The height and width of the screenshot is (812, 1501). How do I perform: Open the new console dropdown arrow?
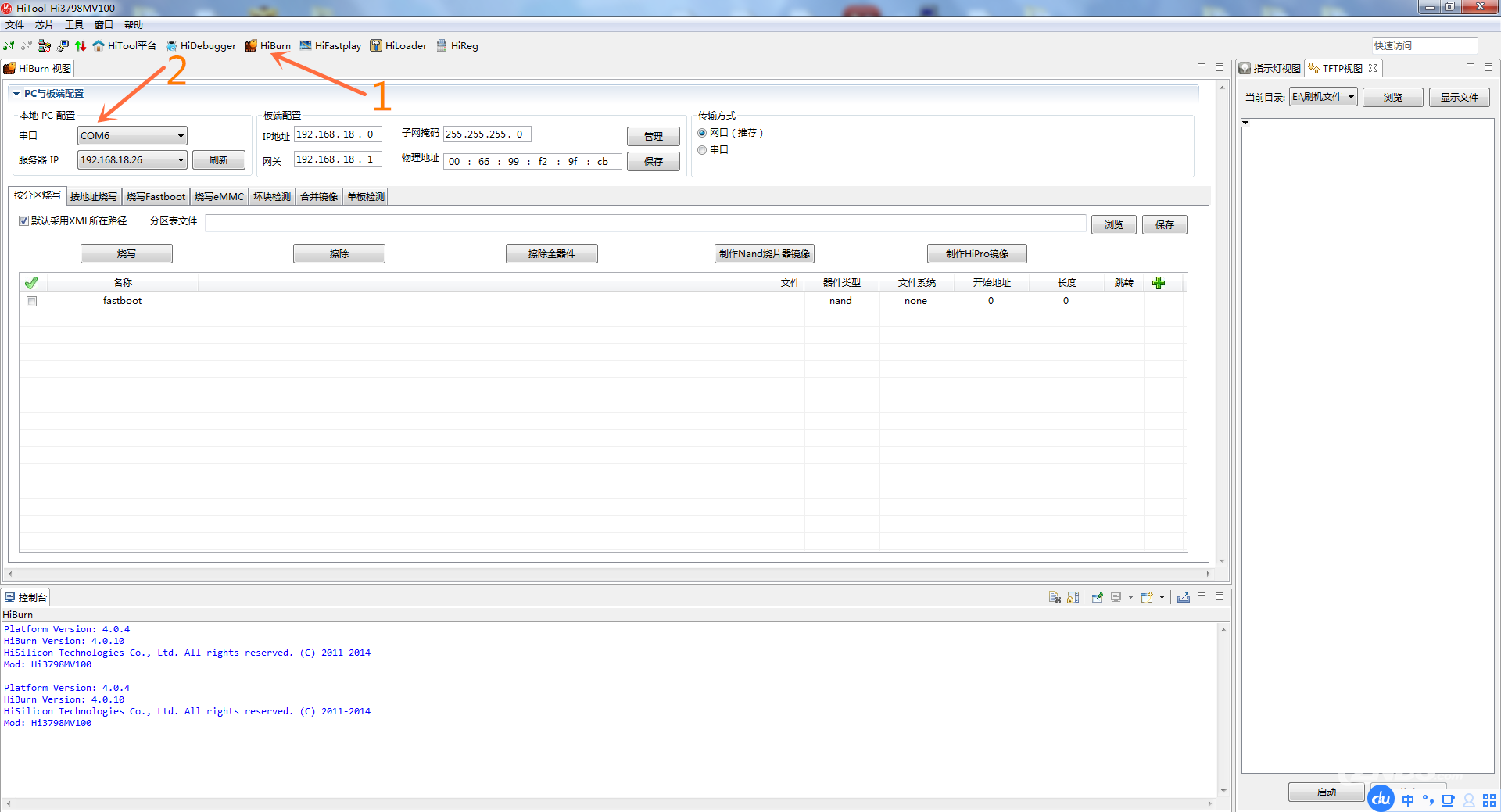[1162, 597]
